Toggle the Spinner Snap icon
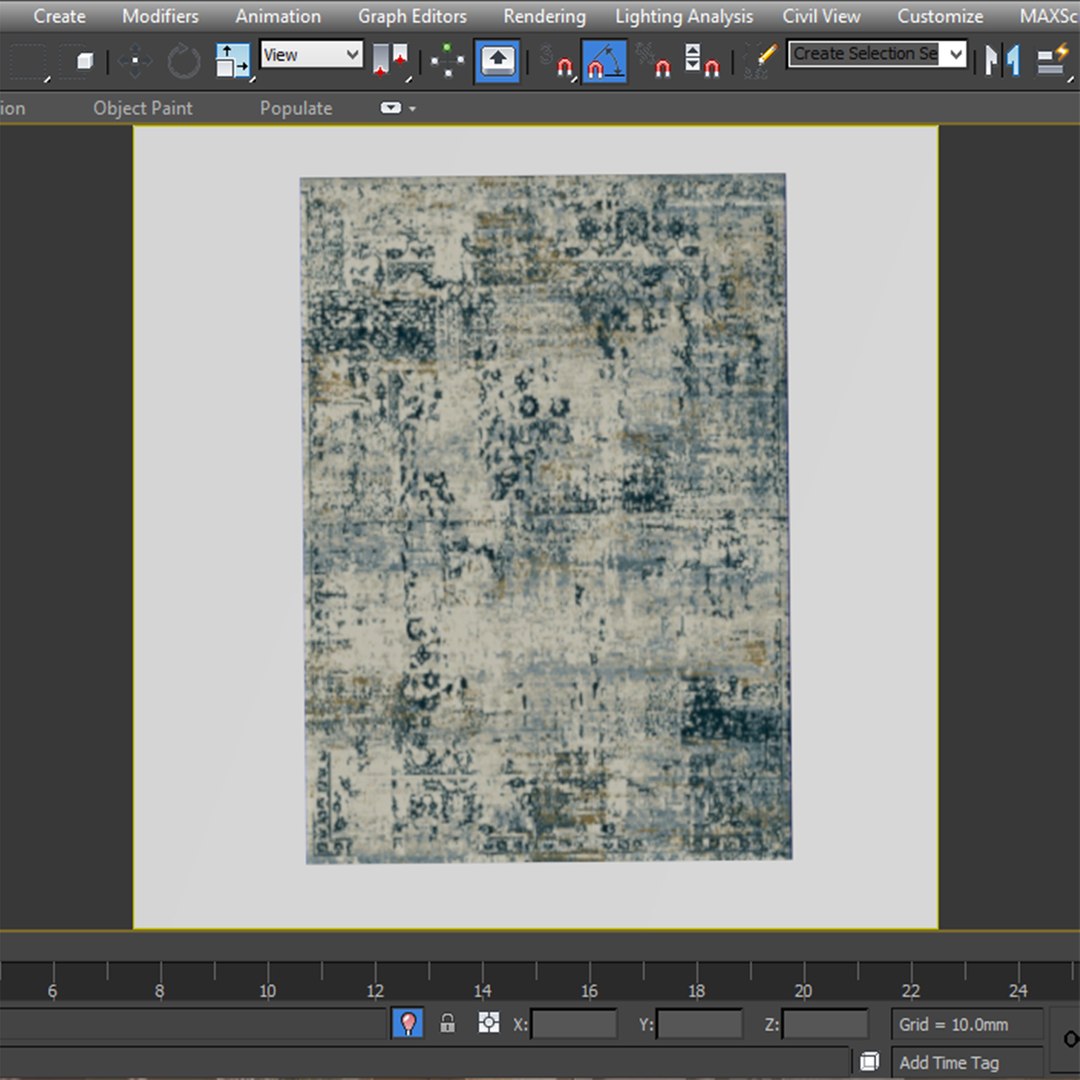This screenshot has width=1080, height=1080. [x=702, y=61]
